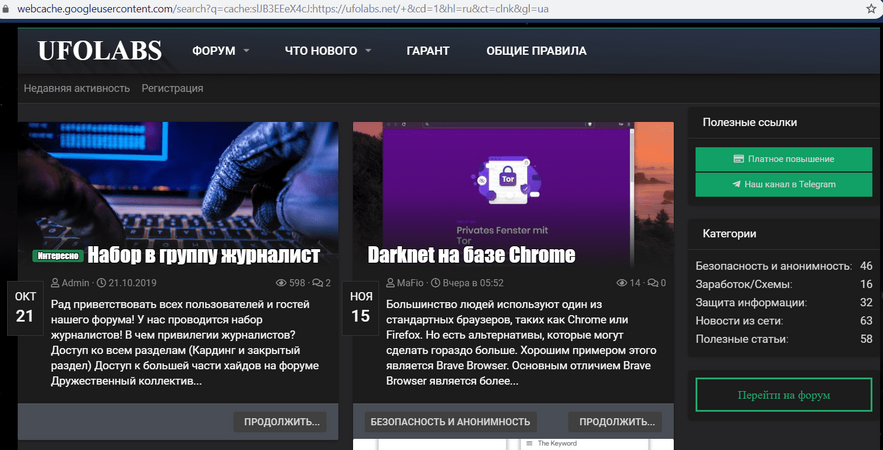Open article title Набор в группу журналист
Viewport: 883px width, 450px height.
click(x=203, y=255)
